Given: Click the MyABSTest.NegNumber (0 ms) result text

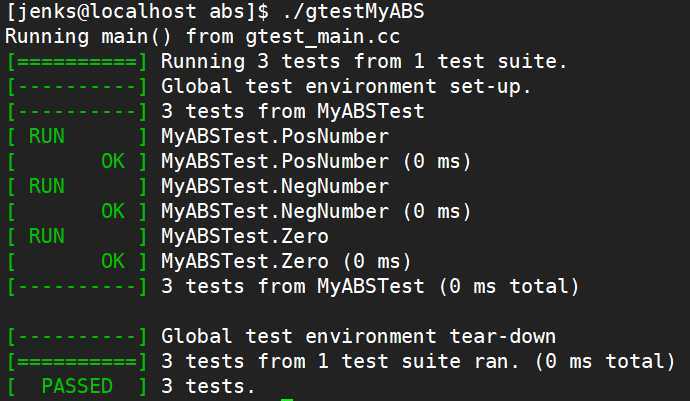Looking at the screenshot, I should [316, 212].
